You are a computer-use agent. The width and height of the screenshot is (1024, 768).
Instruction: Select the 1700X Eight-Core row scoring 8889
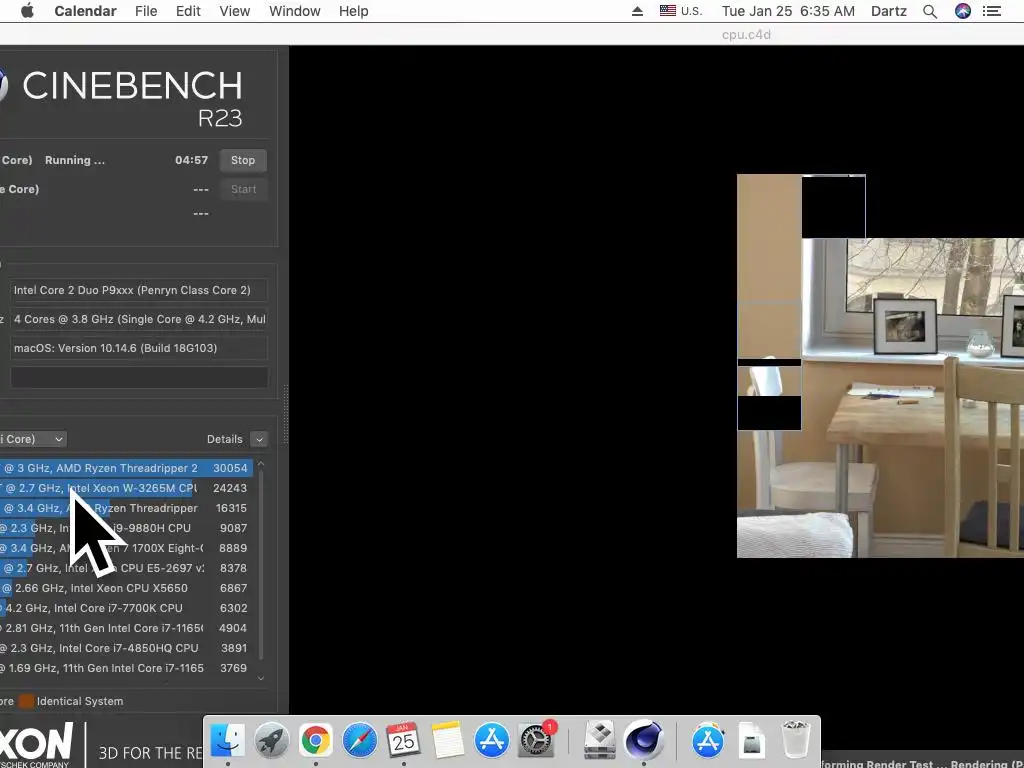[127, 548]
